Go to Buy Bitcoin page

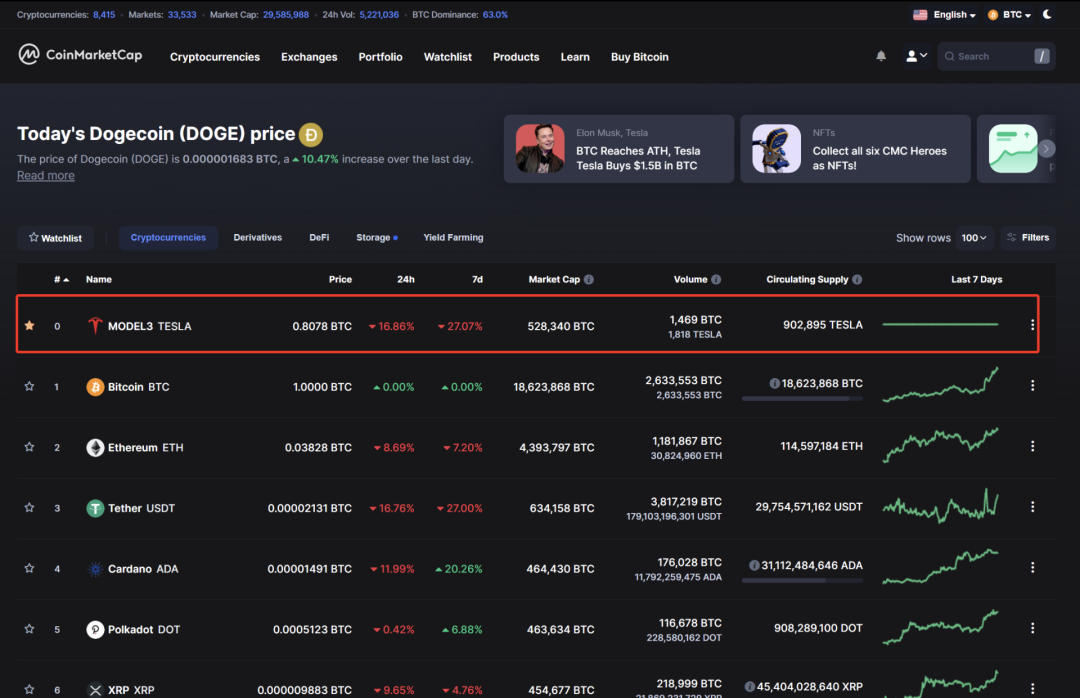pyautogui.click(x=640, y=57)
